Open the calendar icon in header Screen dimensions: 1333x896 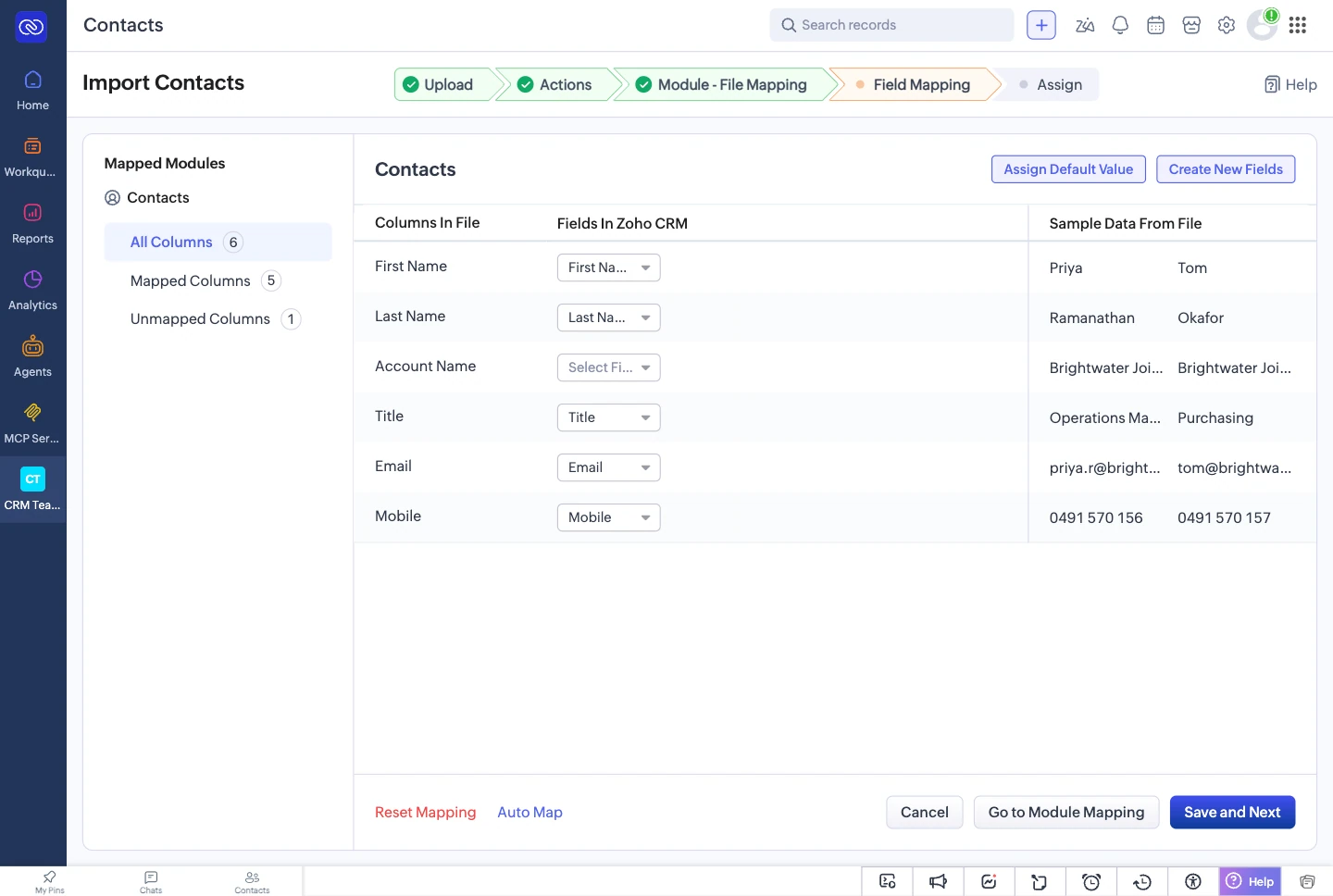pos(1155,26)
